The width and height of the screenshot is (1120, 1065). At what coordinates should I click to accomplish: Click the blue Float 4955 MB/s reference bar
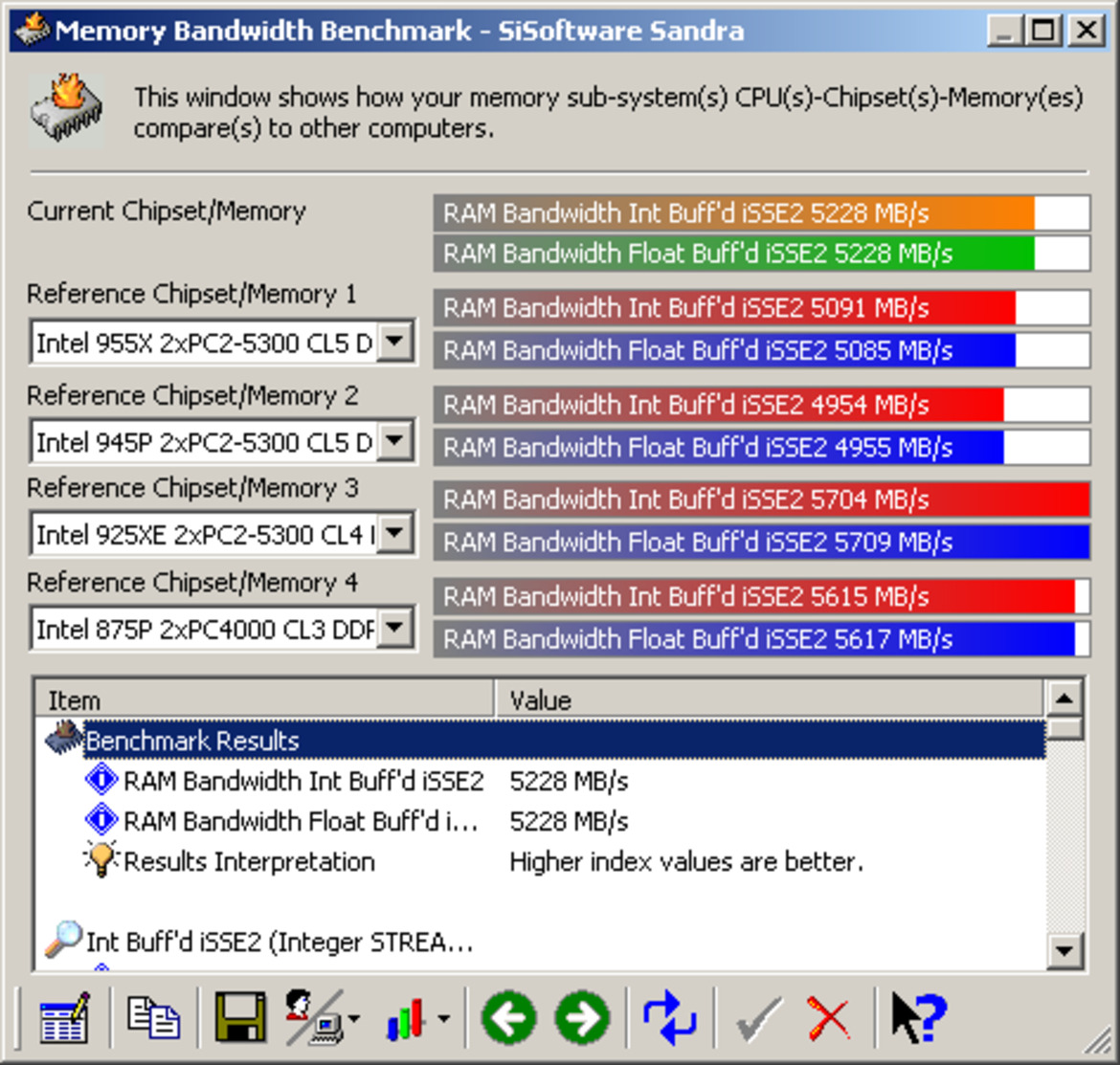[x=761, y=447]
